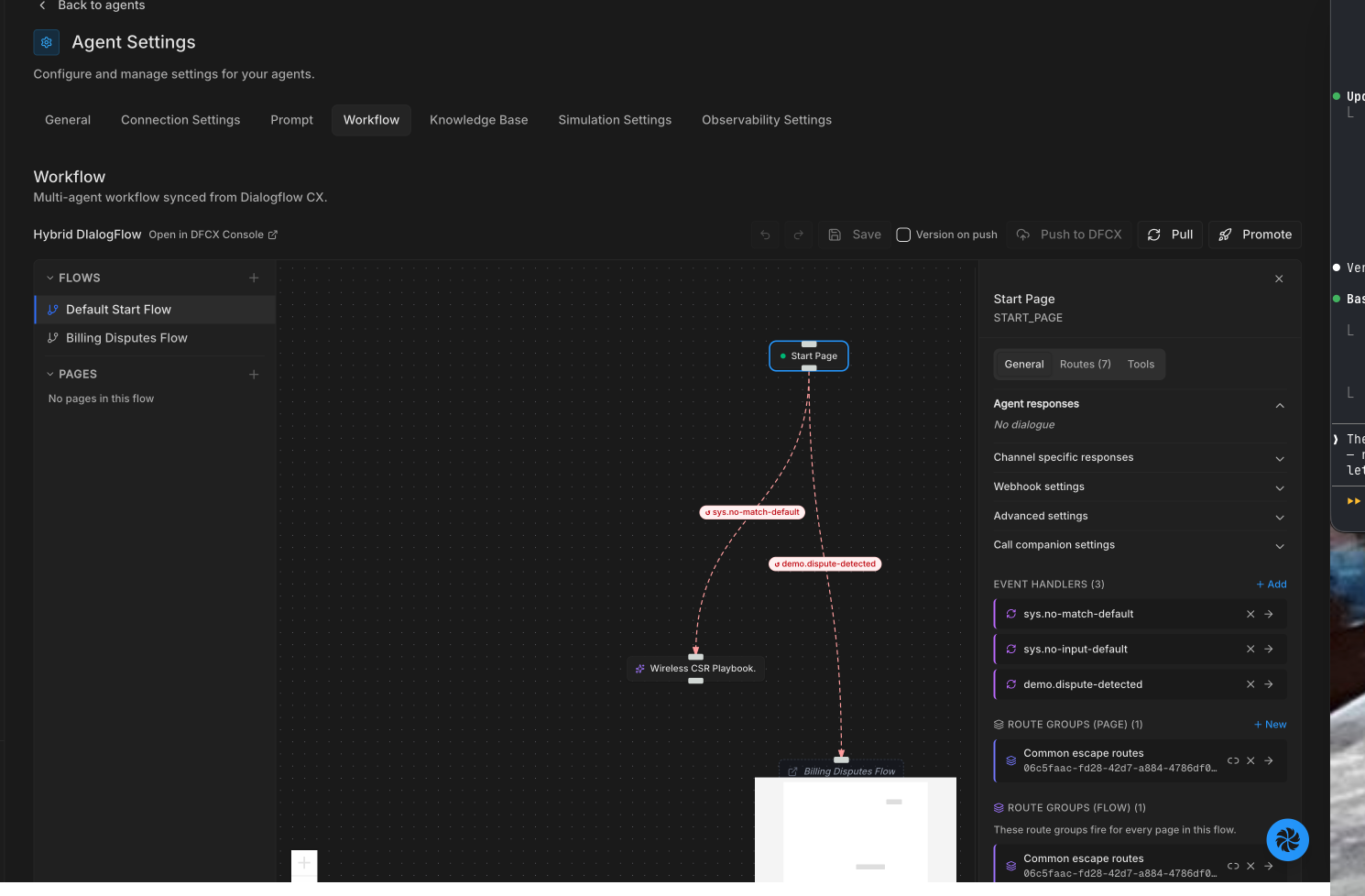Click the Agent Settings gear icon
Viewport: 1365px width, 896px height.
tap(47, 42)
